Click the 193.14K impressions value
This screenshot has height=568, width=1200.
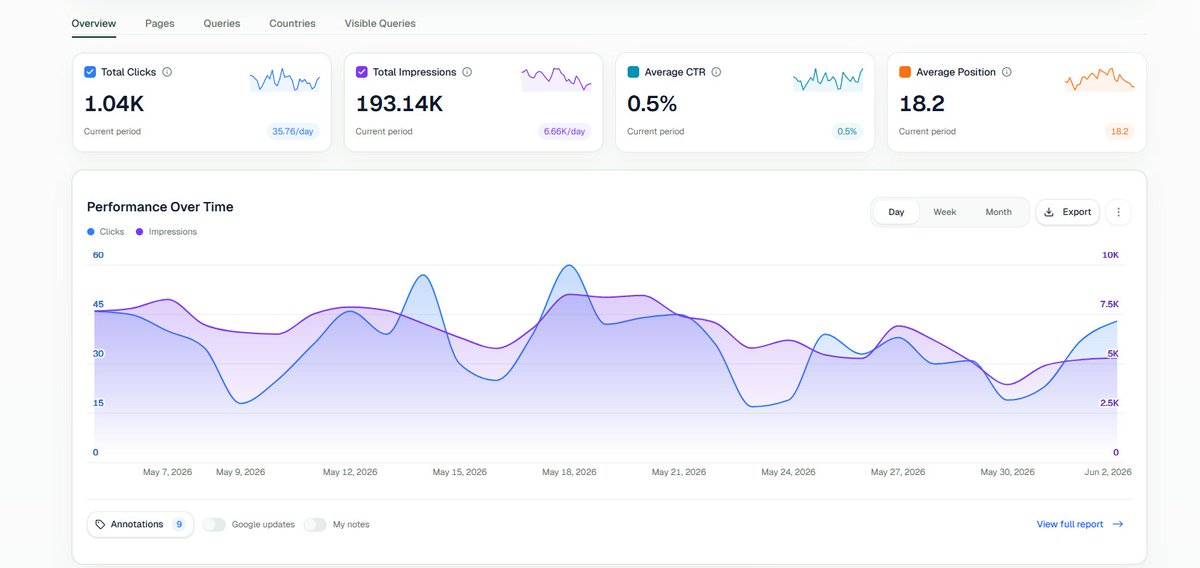[x=400, y=103]
